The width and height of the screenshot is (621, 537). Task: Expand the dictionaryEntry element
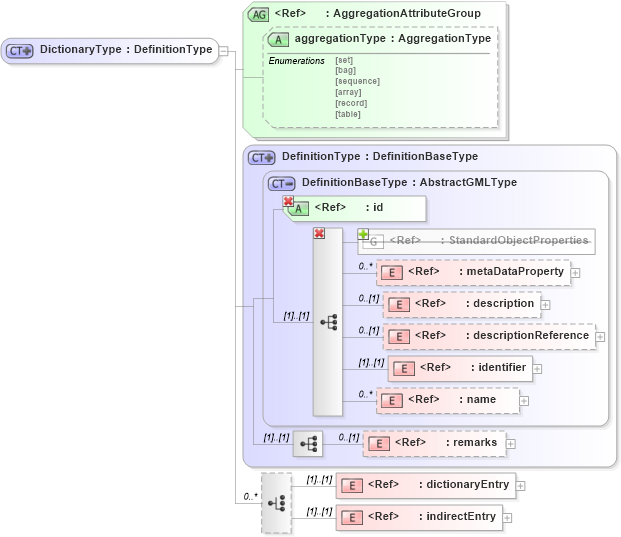(x=521, y=486)
